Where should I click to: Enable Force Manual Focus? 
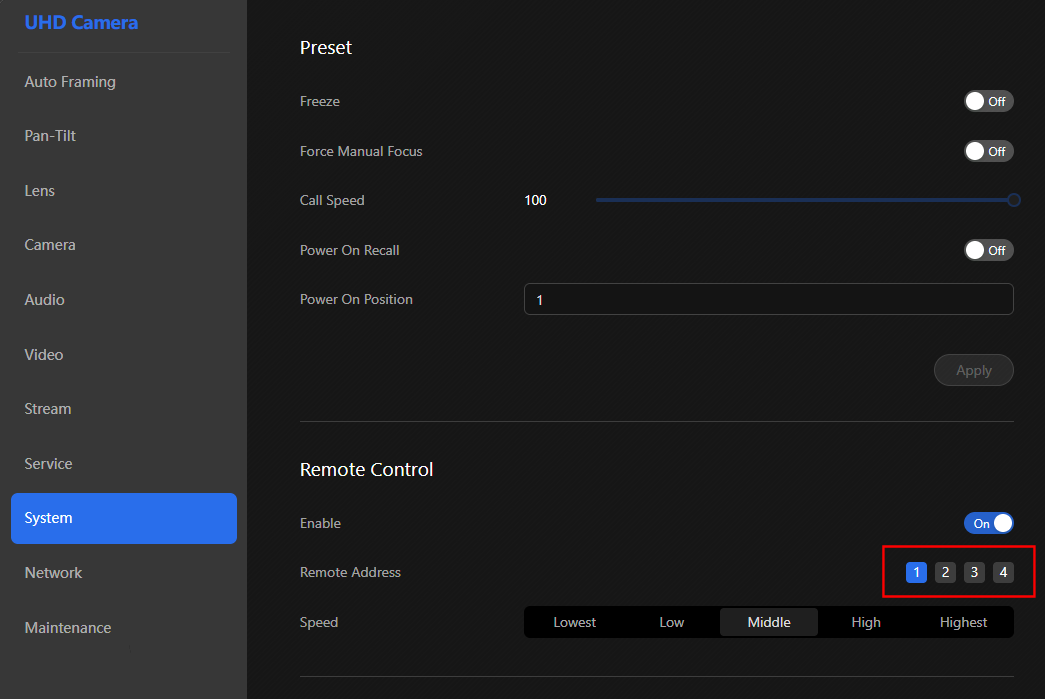(x=988, y=151)
